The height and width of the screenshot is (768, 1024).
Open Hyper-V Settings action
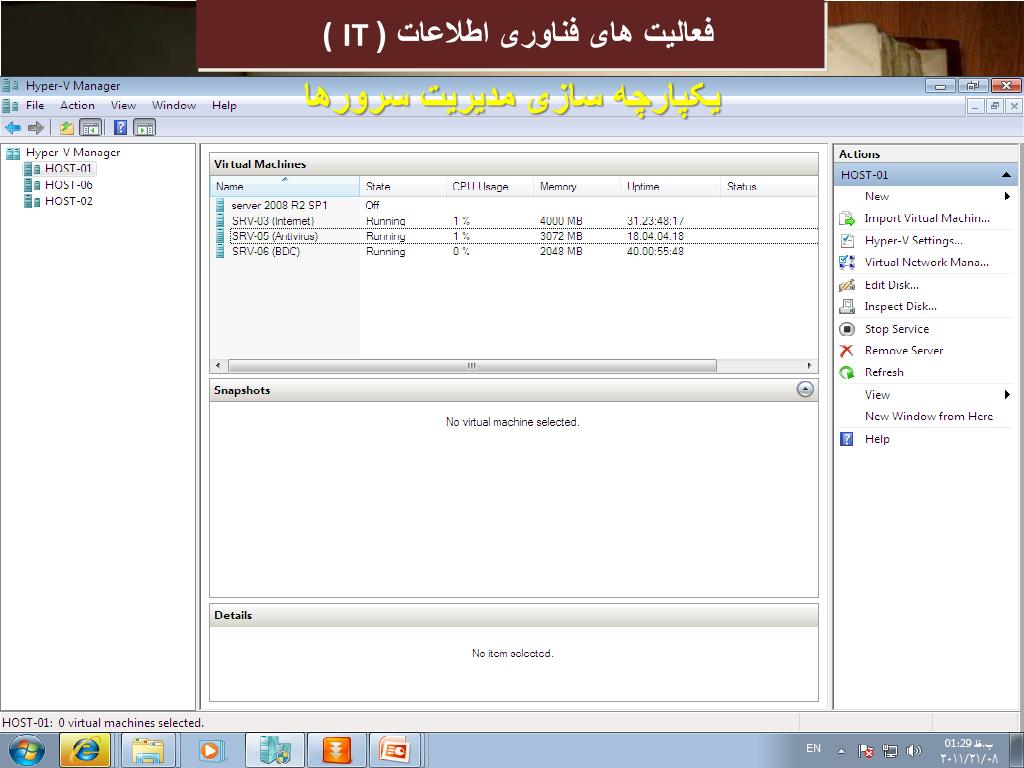pos(913,240)
